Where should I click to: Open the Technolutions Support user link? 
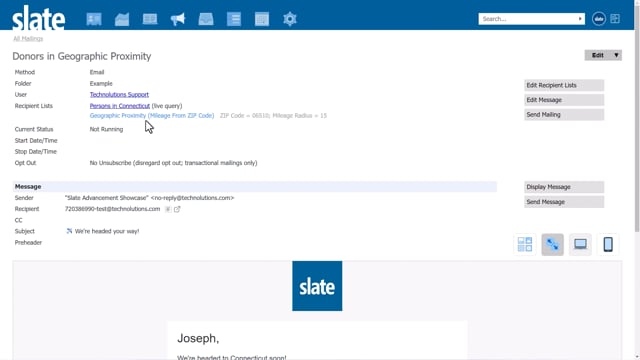119,94
